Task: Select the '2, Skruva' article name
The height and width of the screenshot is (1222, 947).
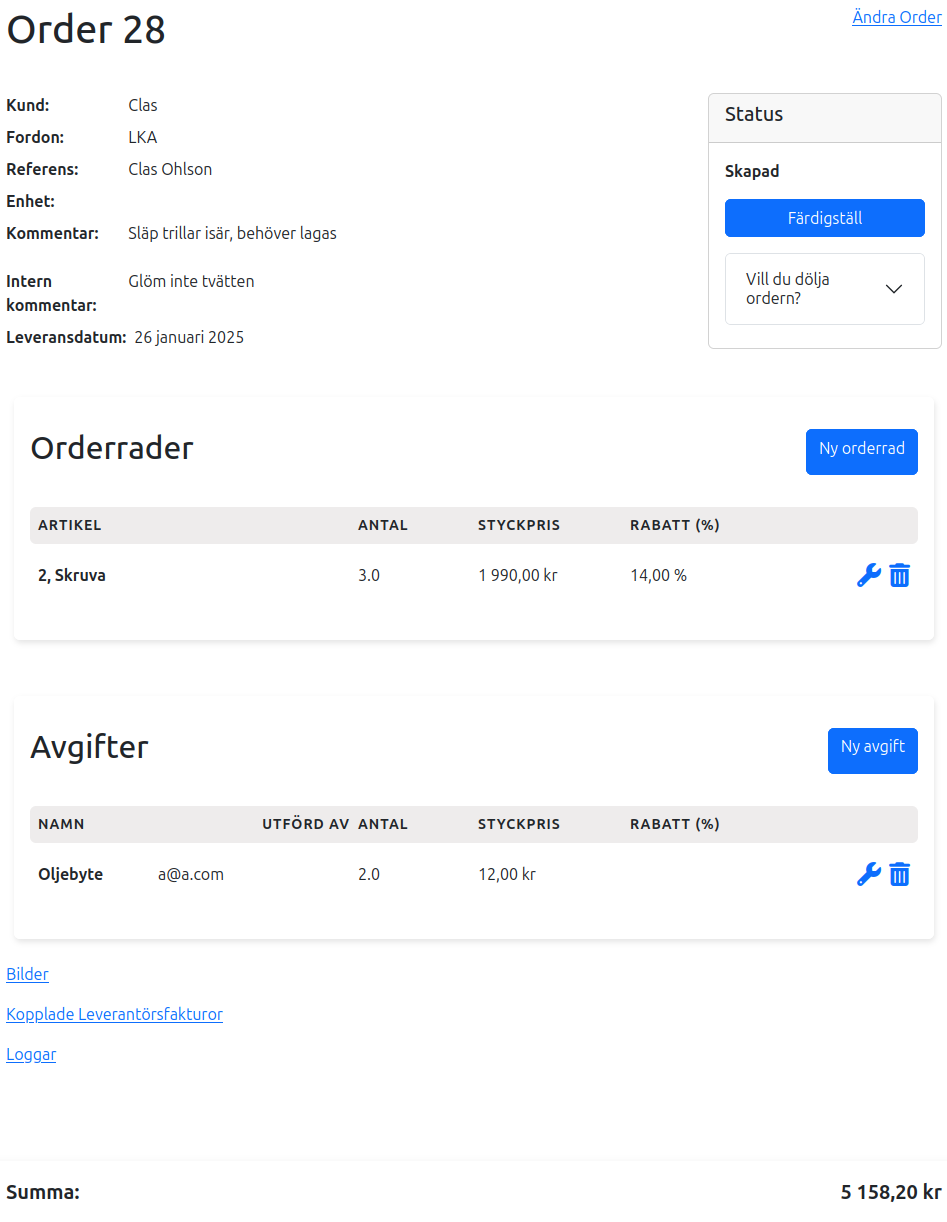Action: pos(72,575)
